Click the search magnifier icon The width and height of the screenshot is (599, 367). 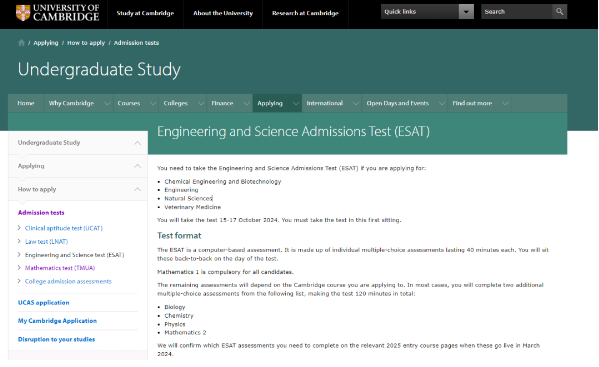coord(559,11)
